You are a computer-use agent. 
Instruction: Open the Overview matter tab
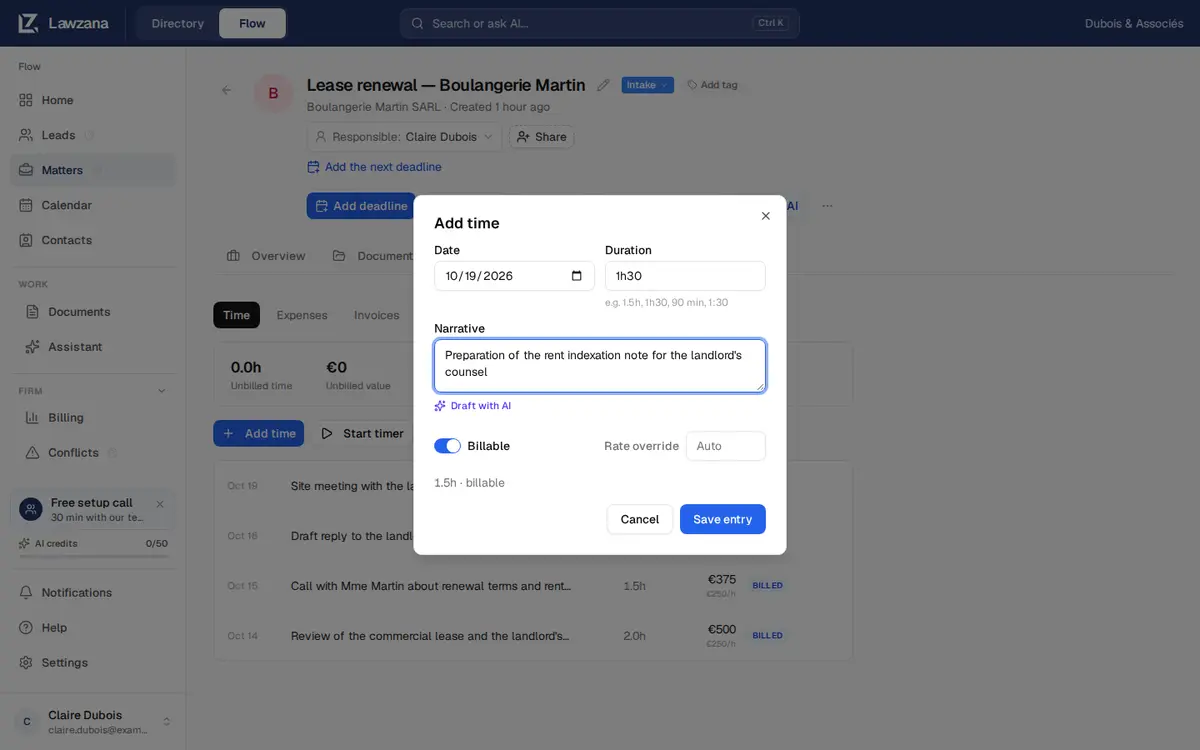(266, 256)
